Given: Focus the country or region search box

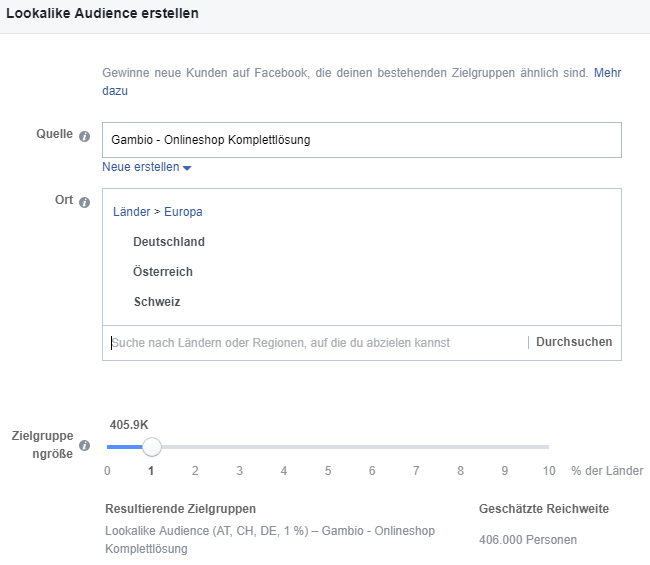Looking at the screenshot, I should [x=315, y=342].
